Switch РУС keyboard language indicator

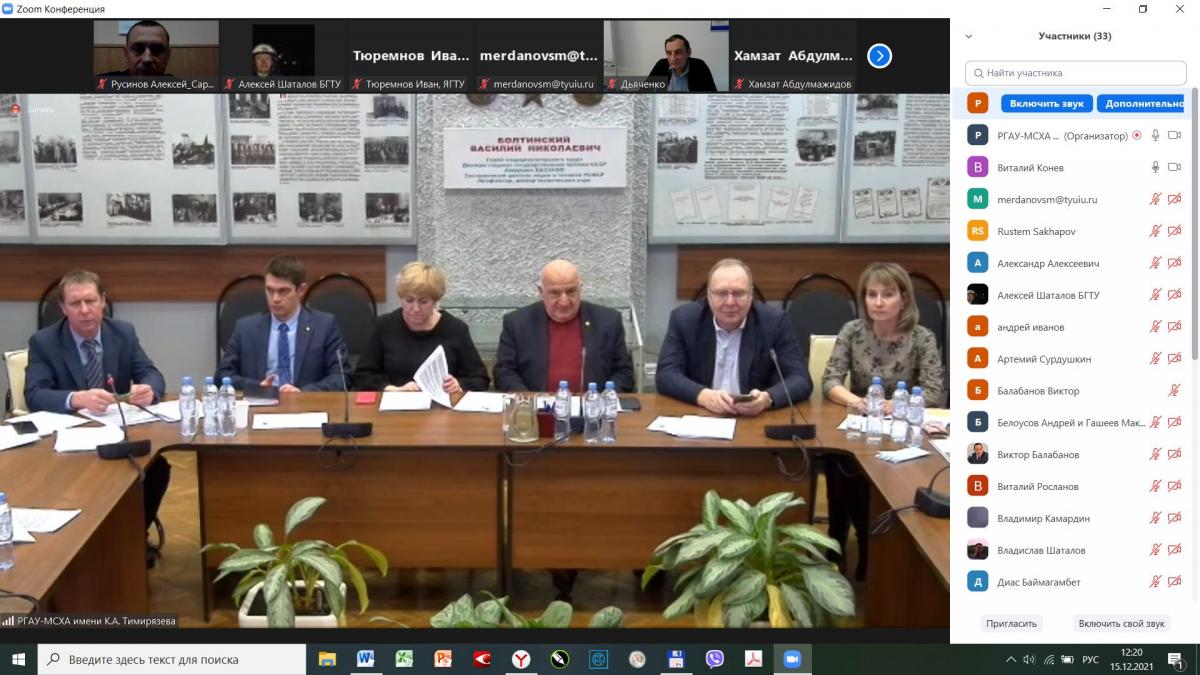pyautogui.click(x=1090, y=659)
